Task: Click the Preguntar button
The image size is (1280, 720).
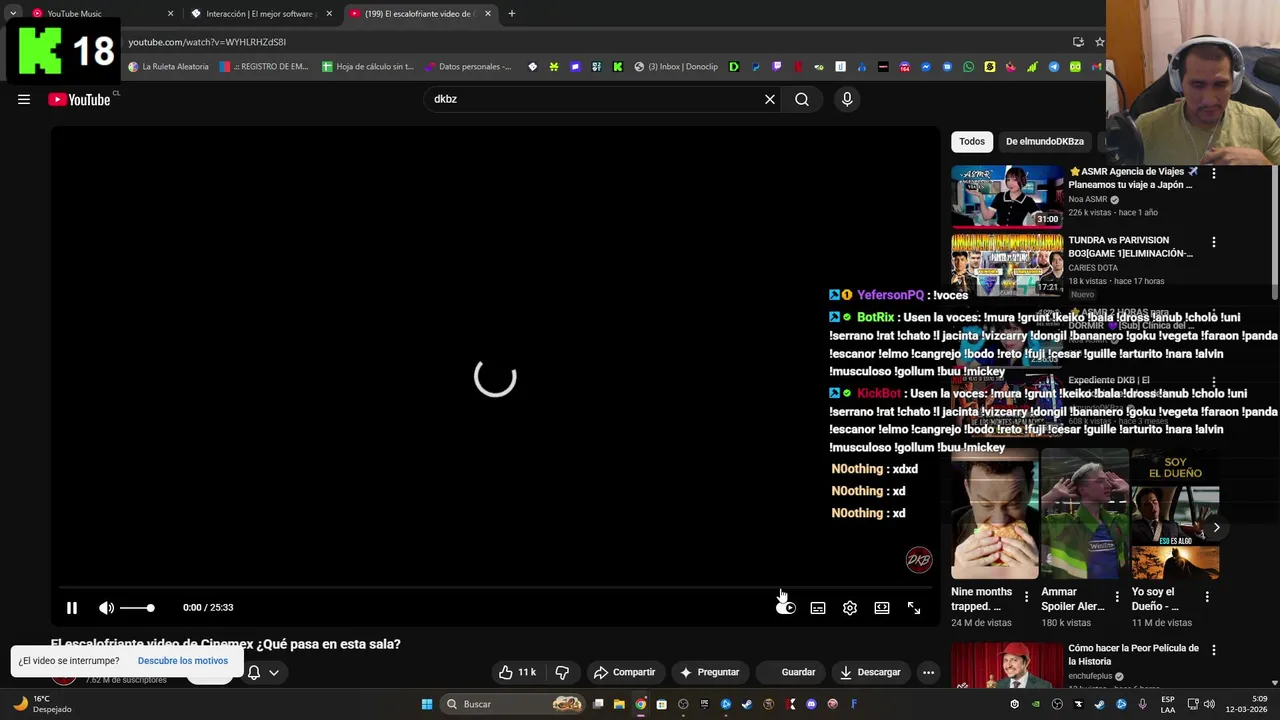Action: pos(709,672)
